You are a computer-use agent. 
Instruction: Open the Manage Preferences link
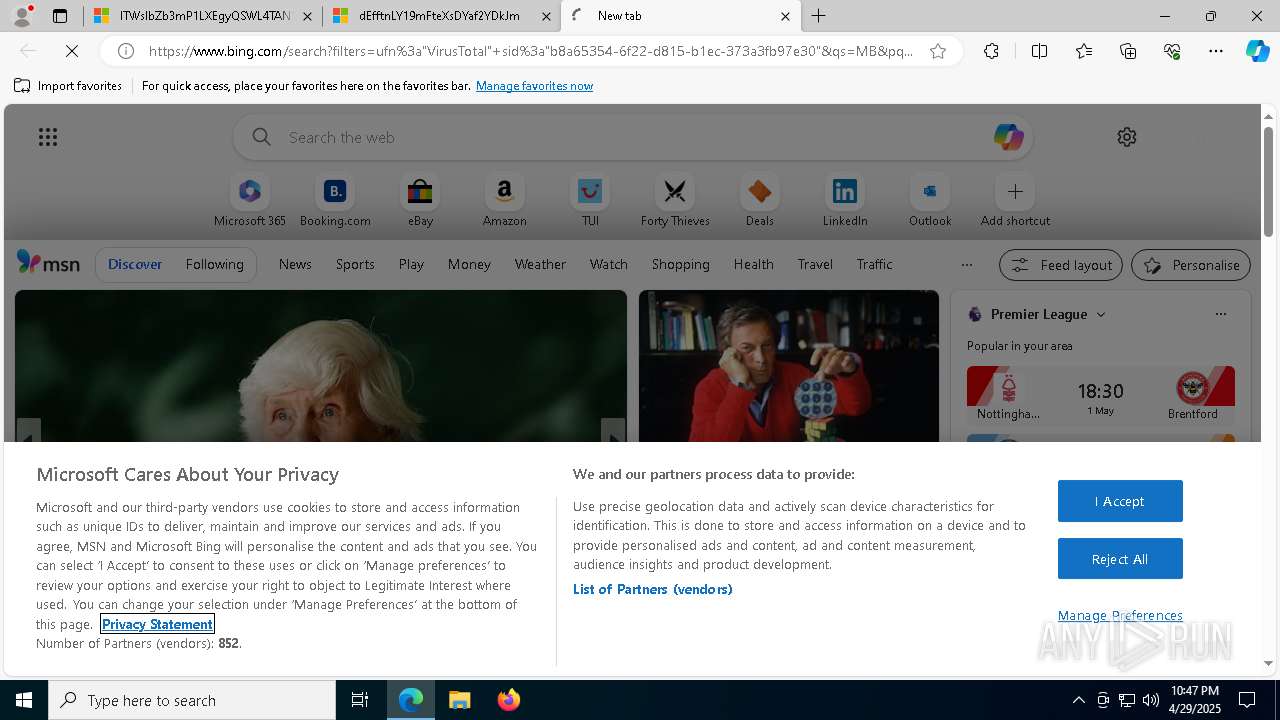1120,615
